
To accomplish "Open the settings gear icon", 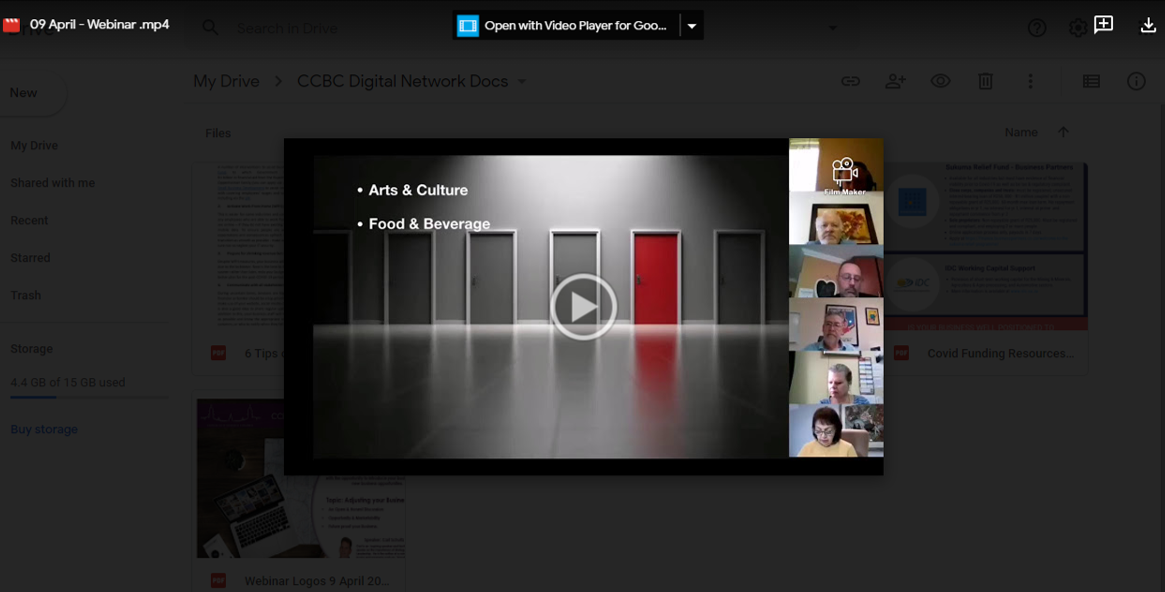I will tap(1077, 28).
